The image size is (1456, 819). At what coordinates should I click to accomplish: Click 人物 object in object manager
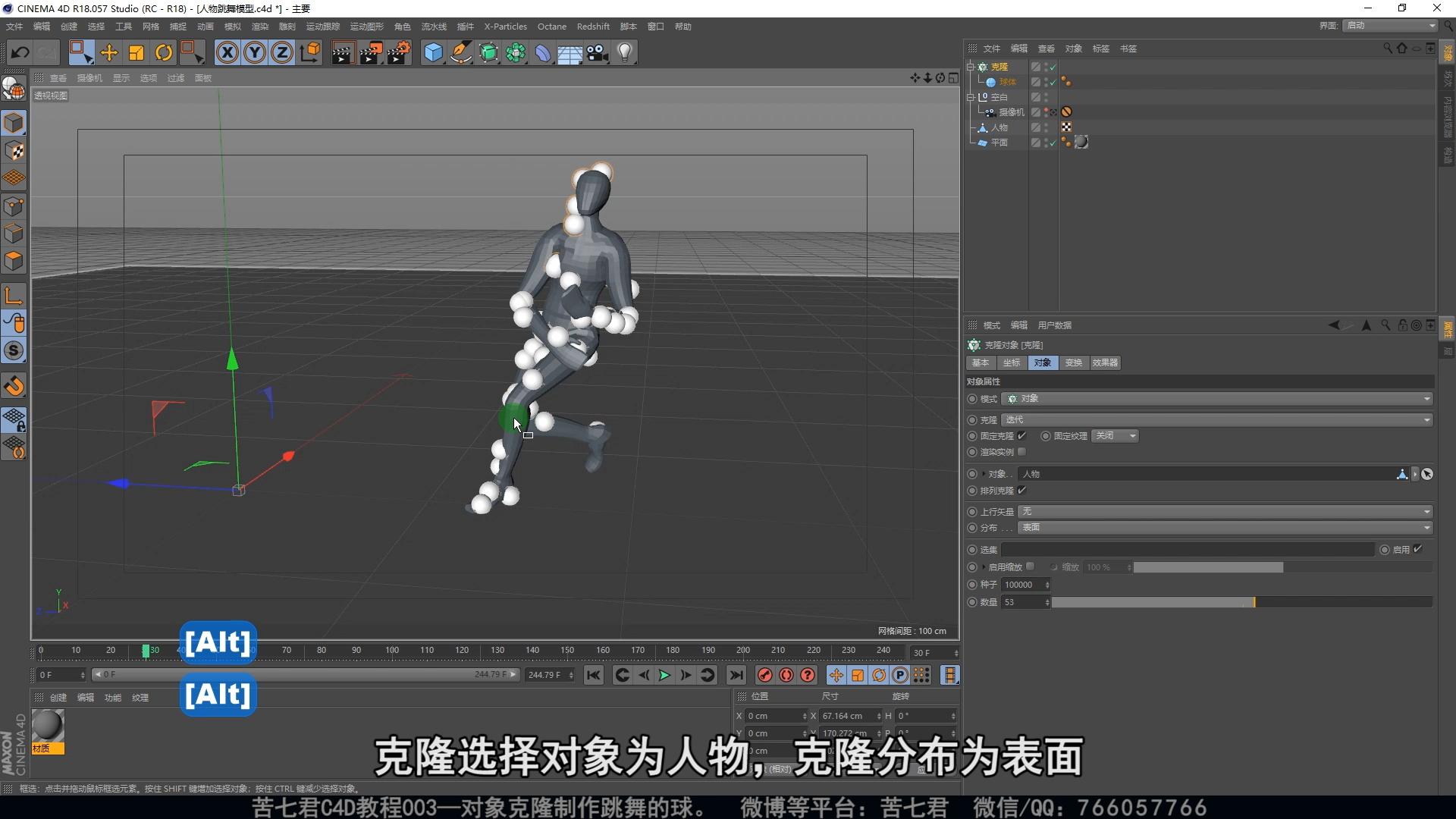[x=999, y=127]
